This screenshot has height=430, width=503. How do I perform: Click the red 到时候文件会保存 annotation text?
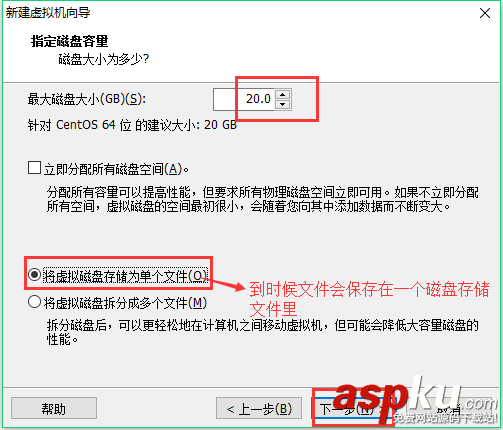(369, 299)
